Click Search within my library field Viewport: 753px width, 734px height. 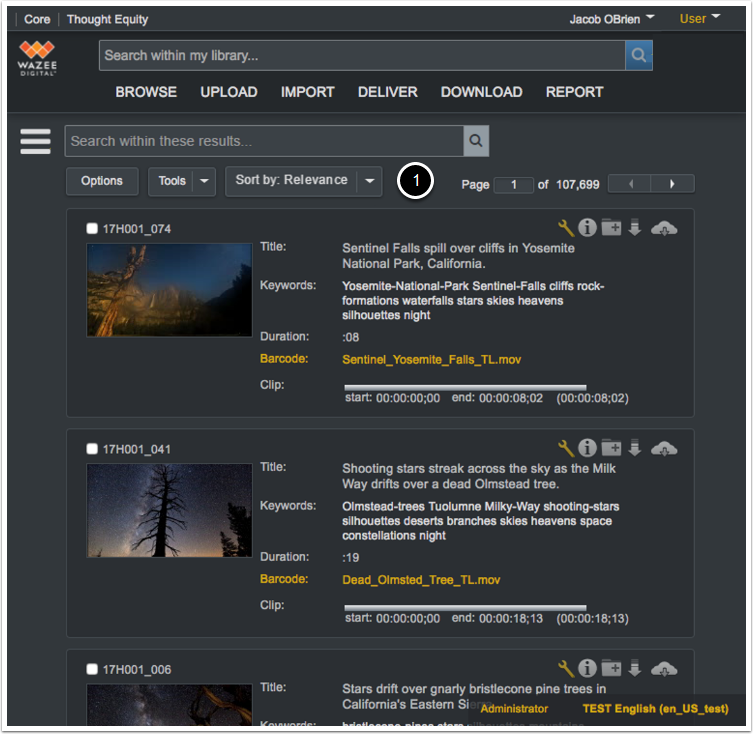tap(362, 55)
